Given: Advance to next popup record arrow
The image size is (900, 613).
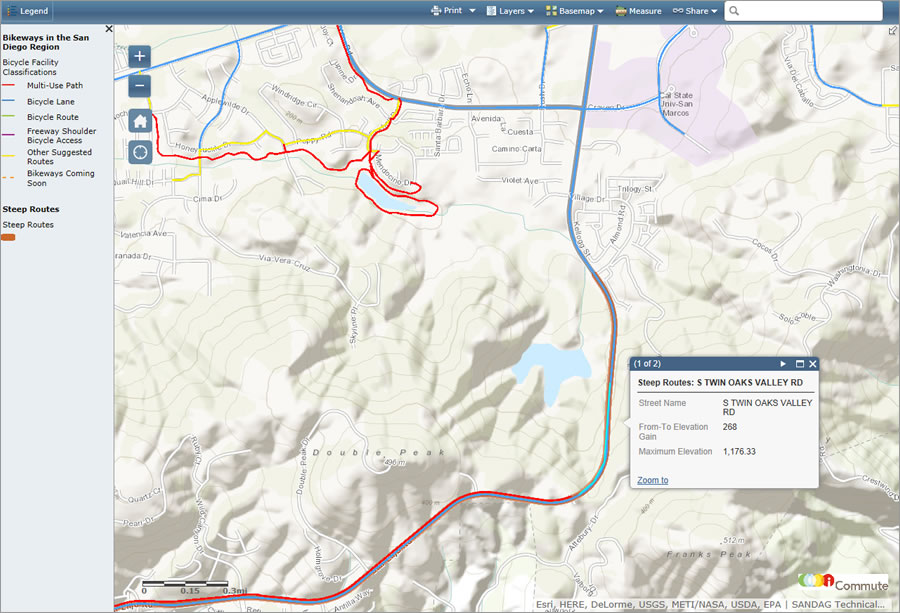Looking at the screenshot, I should point(782,364).
